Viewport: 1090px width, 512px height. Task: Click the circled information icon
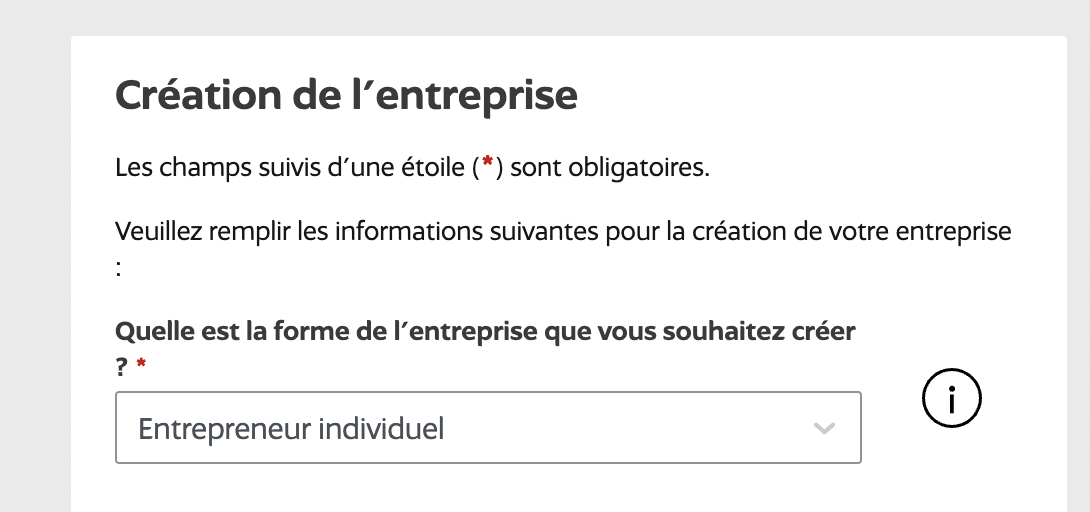(951, 400)
